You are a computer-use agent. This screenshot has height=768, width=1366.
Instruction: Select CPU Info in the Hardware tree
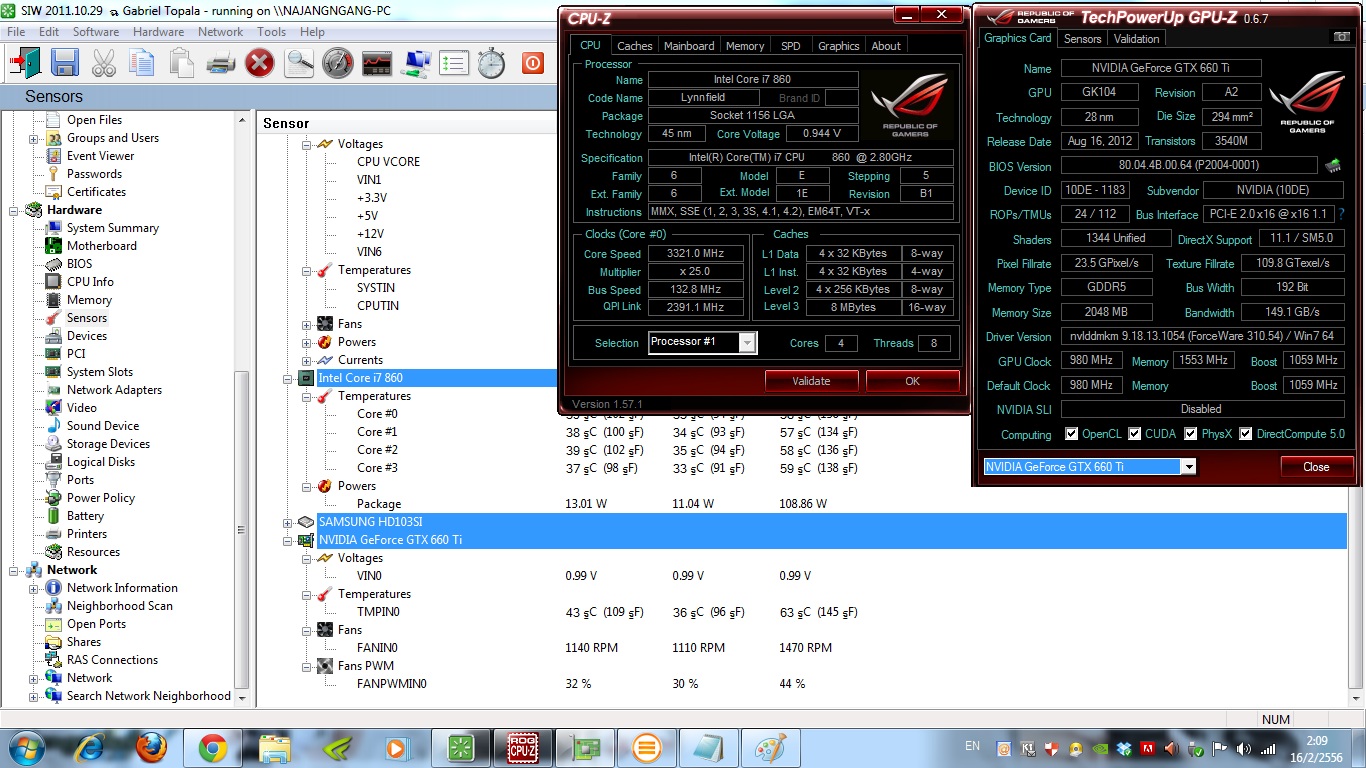pyautogui.click(x=90, y=282)
